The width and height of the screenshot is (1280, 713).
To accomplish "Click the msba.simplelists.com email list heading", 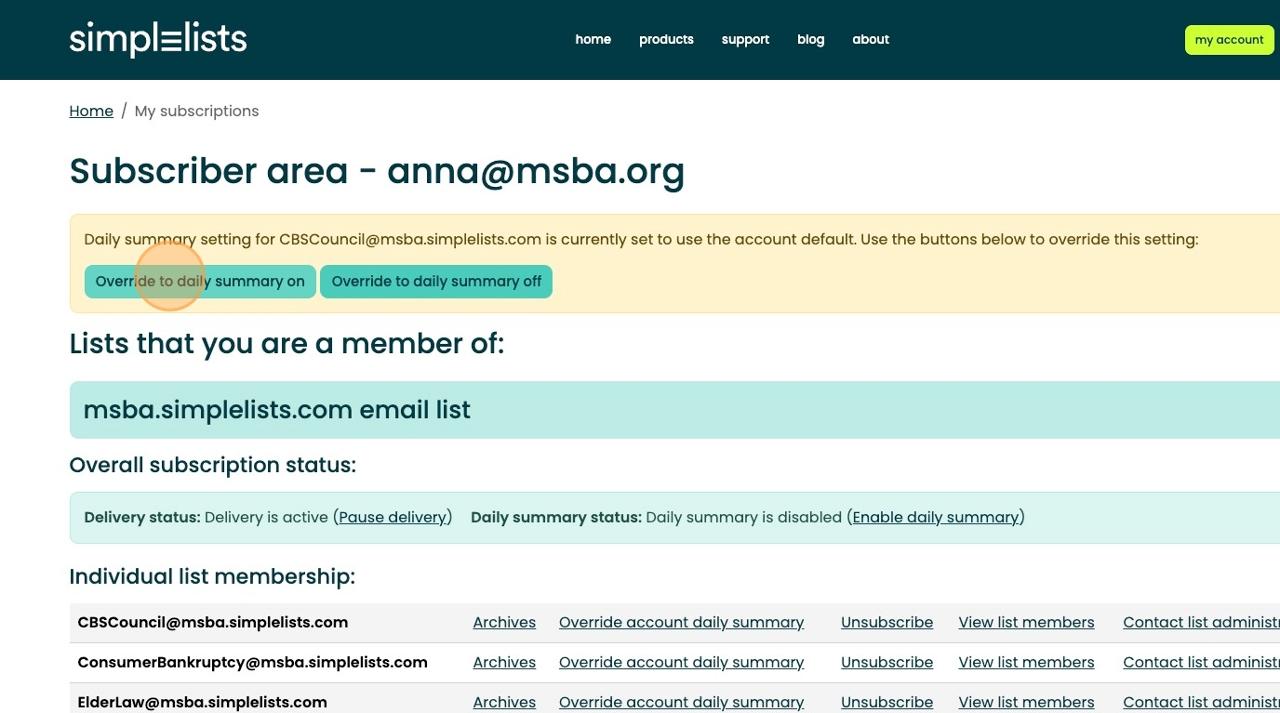I will pos(277,410).
